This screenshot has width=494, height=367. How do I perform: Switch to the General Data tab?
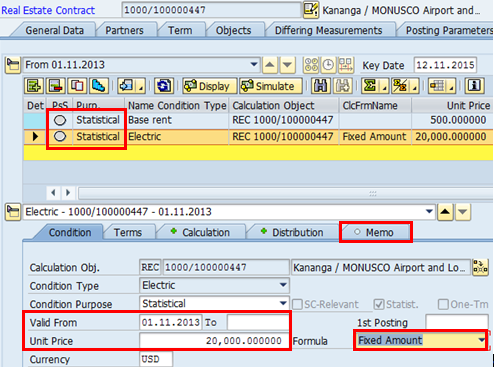pyautogui.click(x=55, y=30)
